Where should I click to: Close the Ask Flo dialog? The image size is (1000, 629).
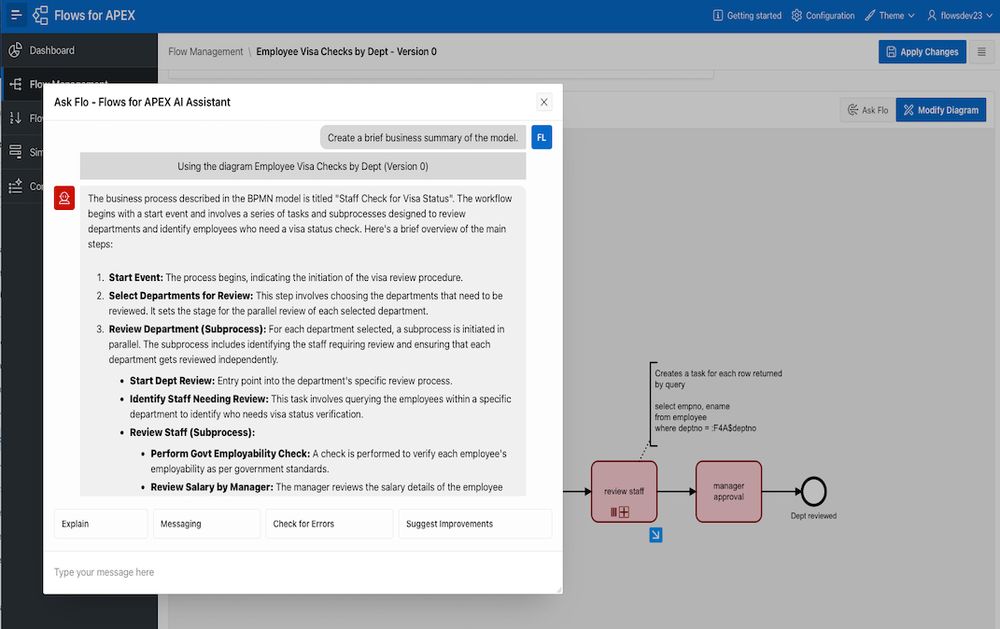coord(544,102)
